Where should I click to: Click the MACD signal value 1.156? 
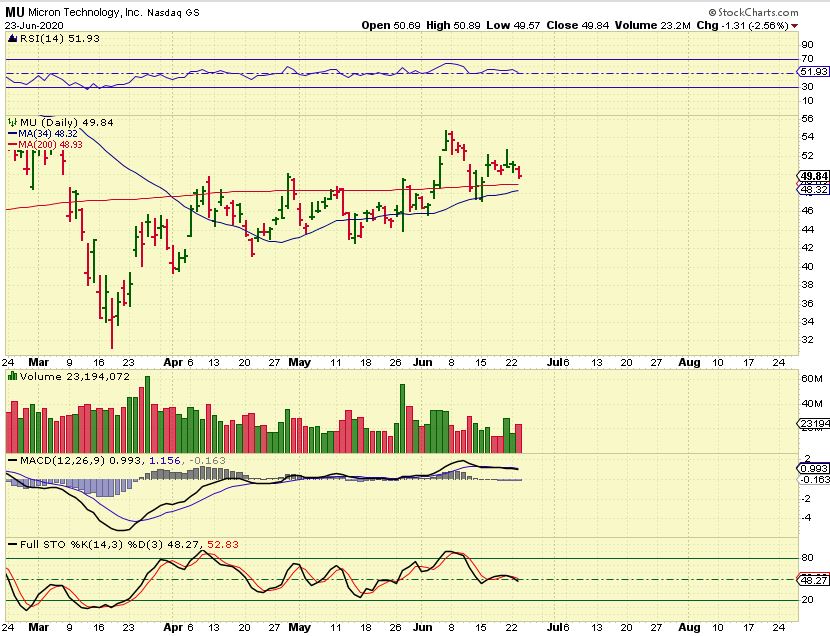coord(165,460)
